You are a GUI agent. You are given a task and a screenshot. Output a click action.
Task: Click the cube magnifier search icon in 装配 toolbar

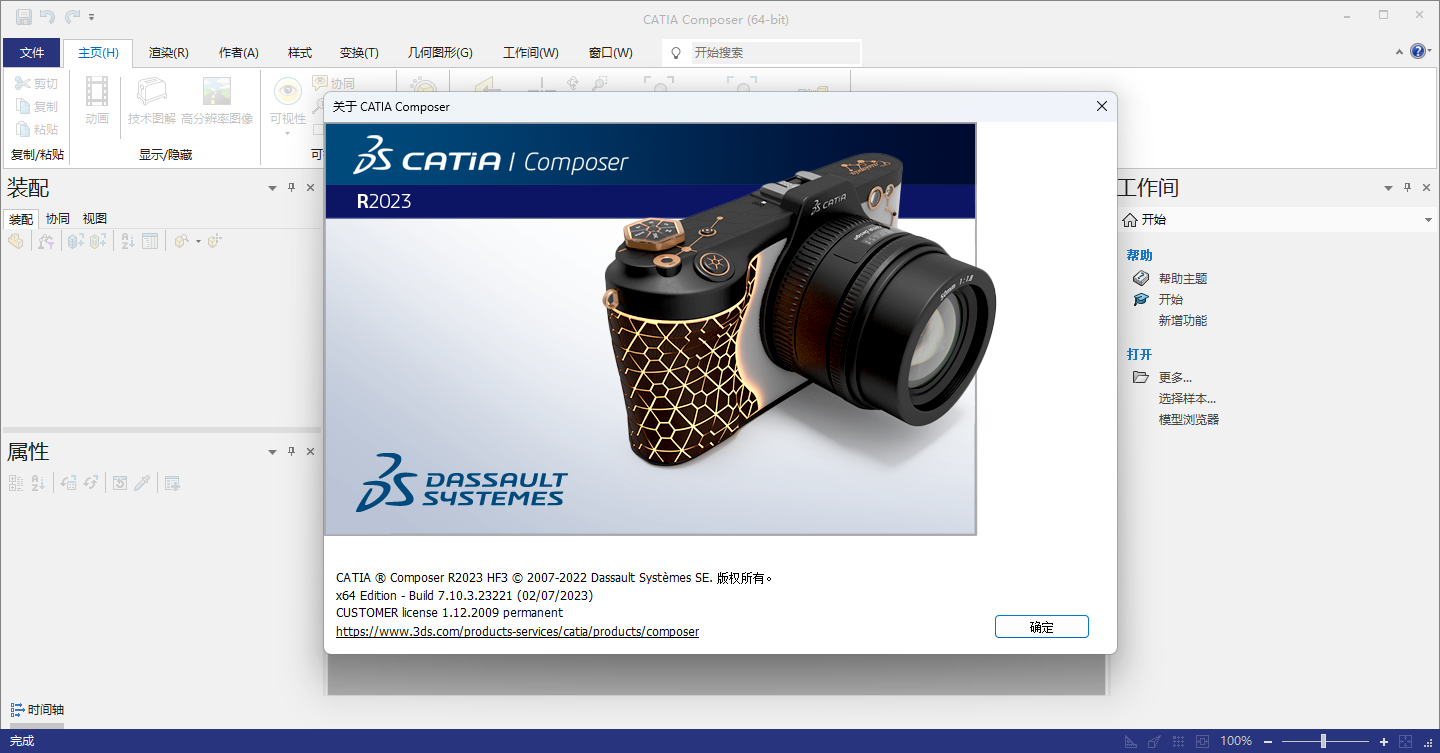[x=181, y=241]
